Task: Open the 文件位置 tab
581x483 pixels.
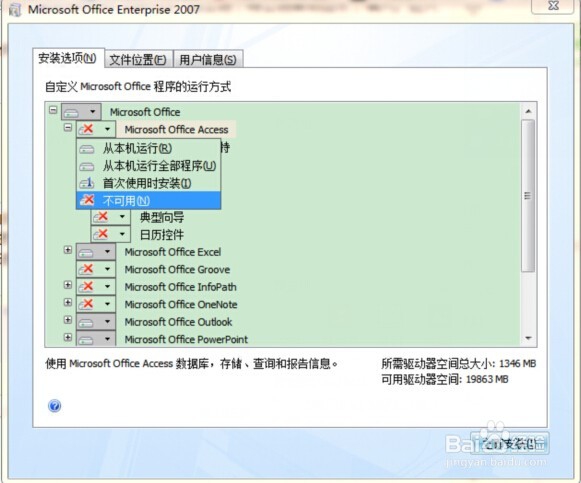Action: [138, 60]
